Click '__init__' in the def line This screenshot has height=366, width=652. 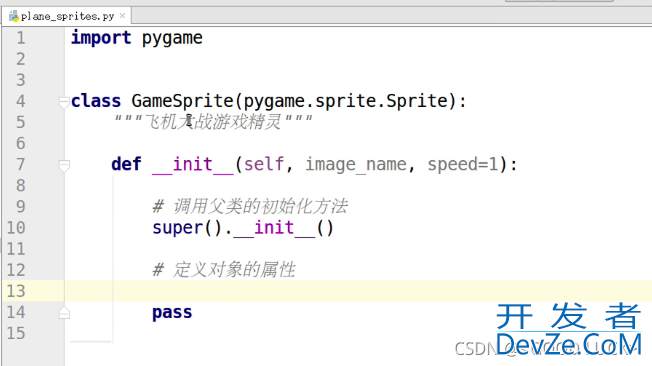coord(193,165)
